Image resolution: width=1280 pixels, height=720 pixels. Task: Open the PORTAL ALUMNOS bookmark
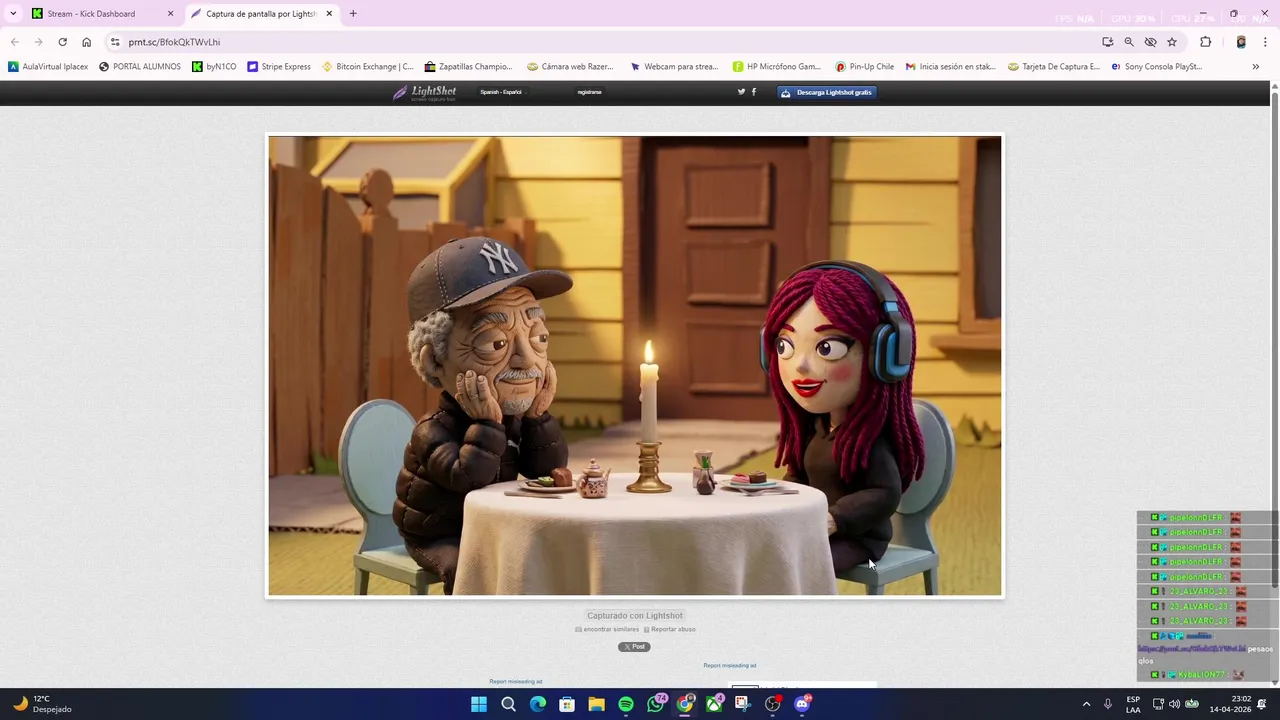pos(140,67)
